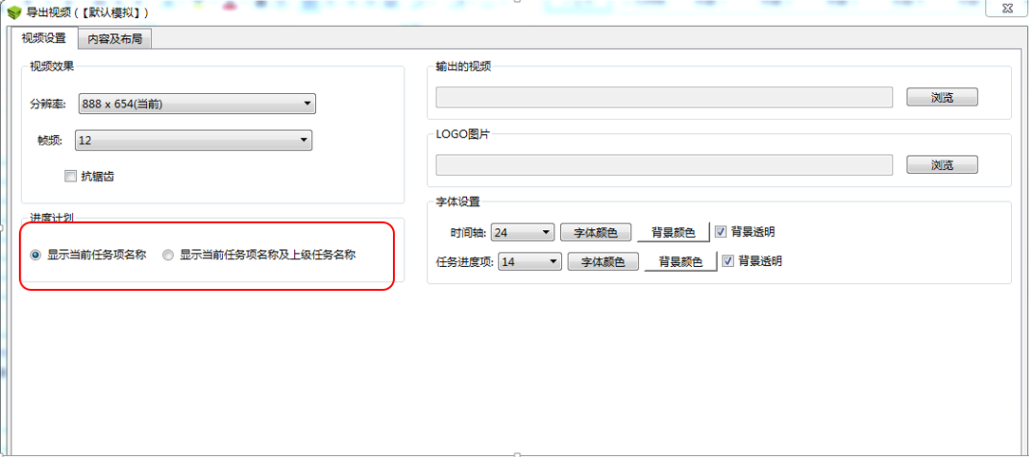Screen dimensions: 1030x457
Task: Open the 时间轴 font size dropdown
Action: click(524, 232)
